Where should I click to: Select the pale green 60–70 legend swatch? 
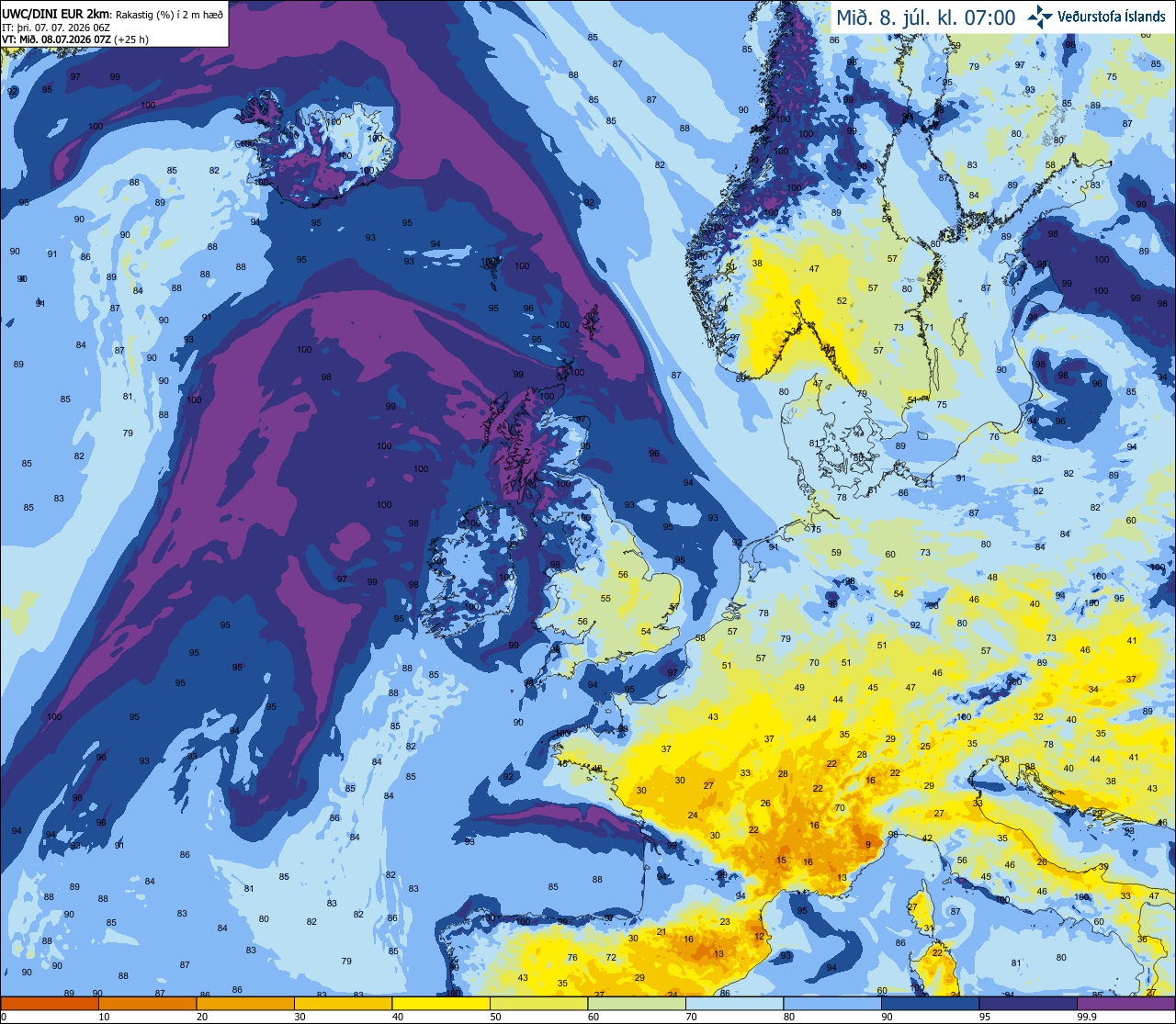click(637, 1003)
